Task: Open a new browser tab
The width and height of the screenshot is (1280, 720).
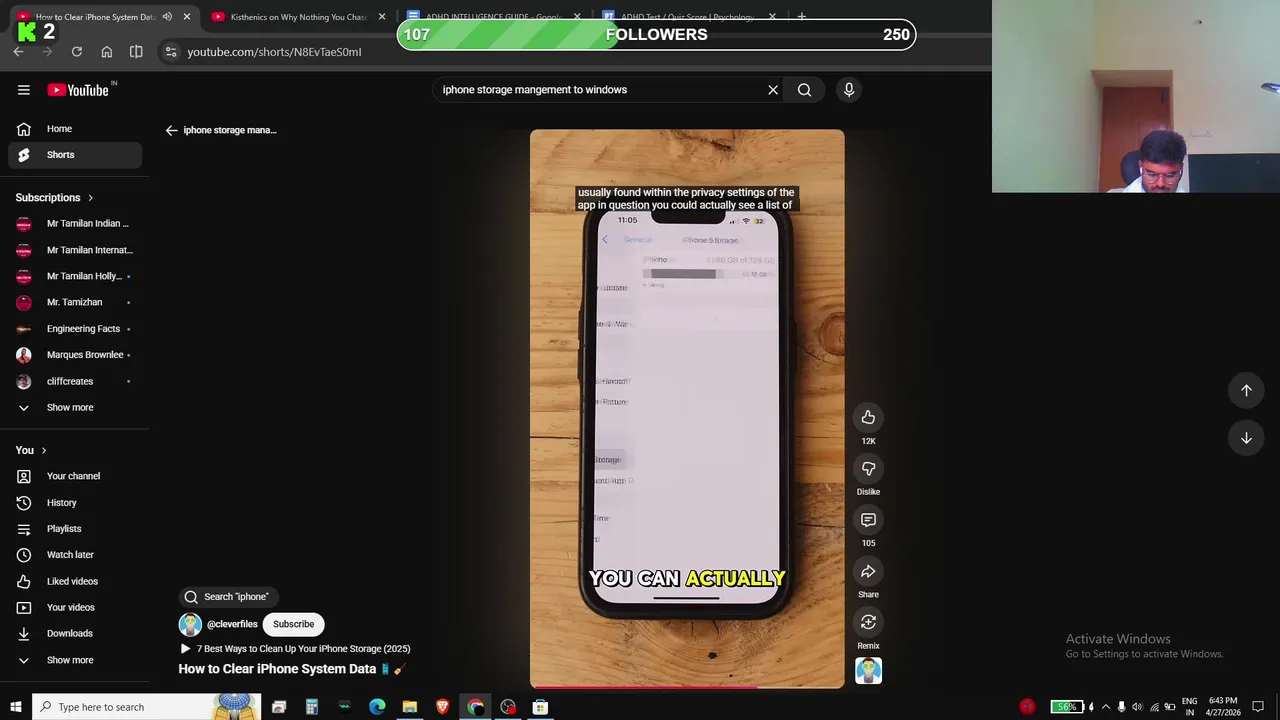Action: [x=802, y=17]
